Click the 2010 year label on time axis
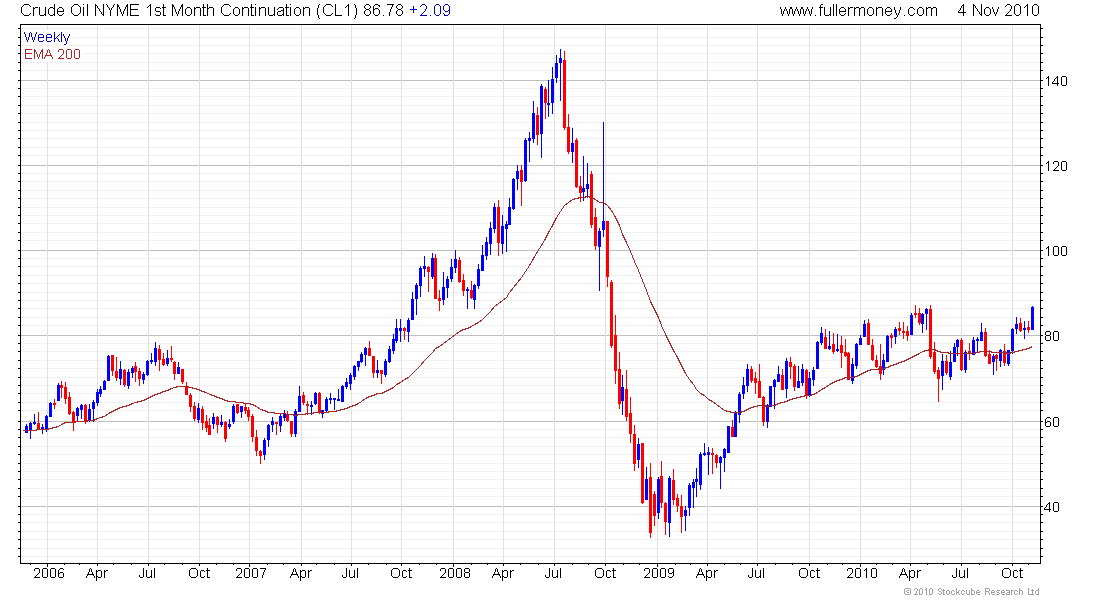The height and width of the screenshot is (600, 1100). point(861,573)
